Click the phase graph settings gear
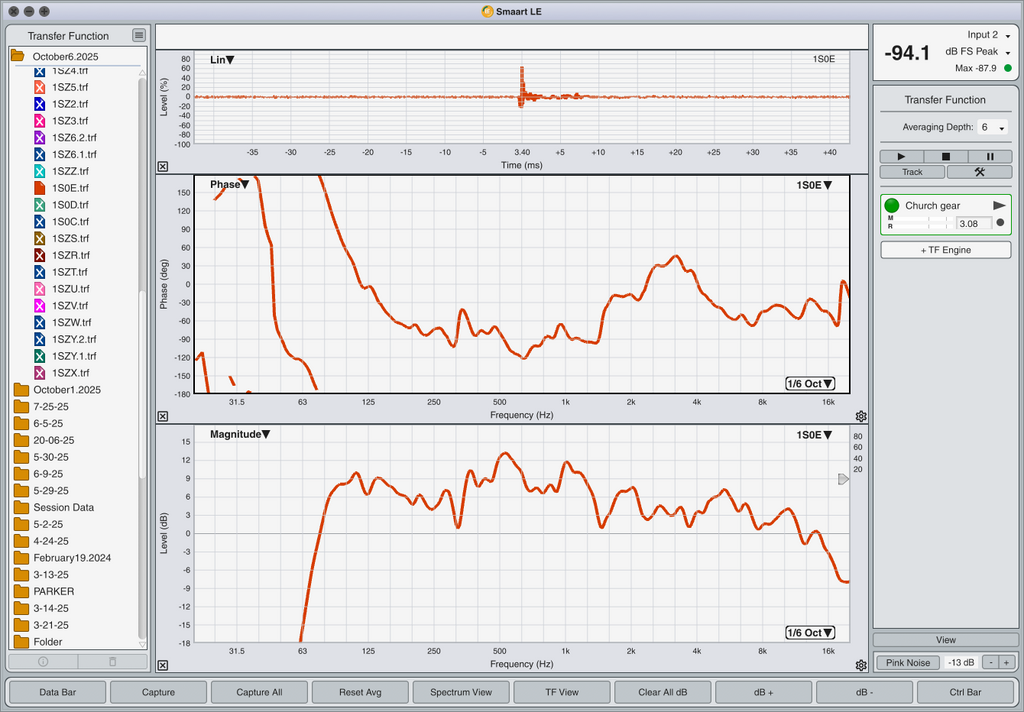 pyautogui.click(x=861, y=416)
